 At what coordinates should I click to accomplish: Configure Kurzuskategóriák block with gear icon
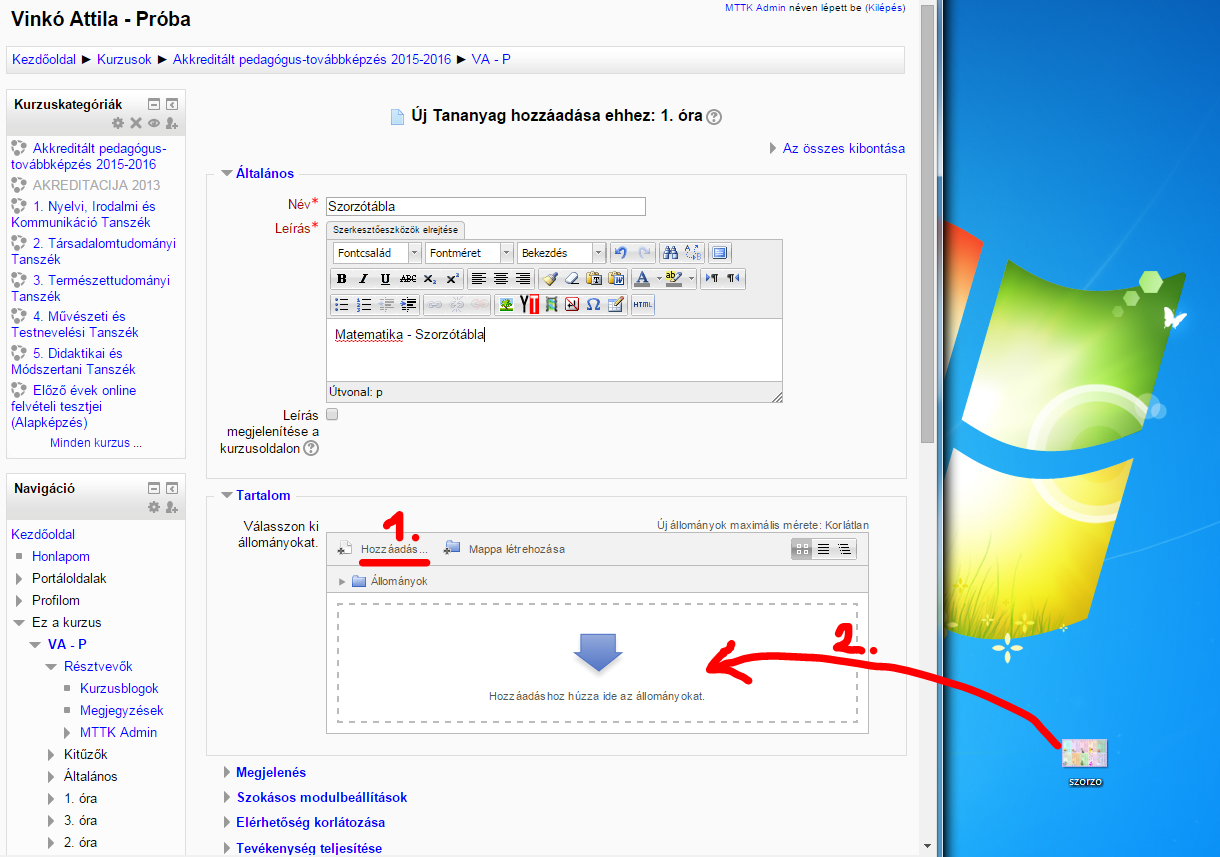(118, 123)
